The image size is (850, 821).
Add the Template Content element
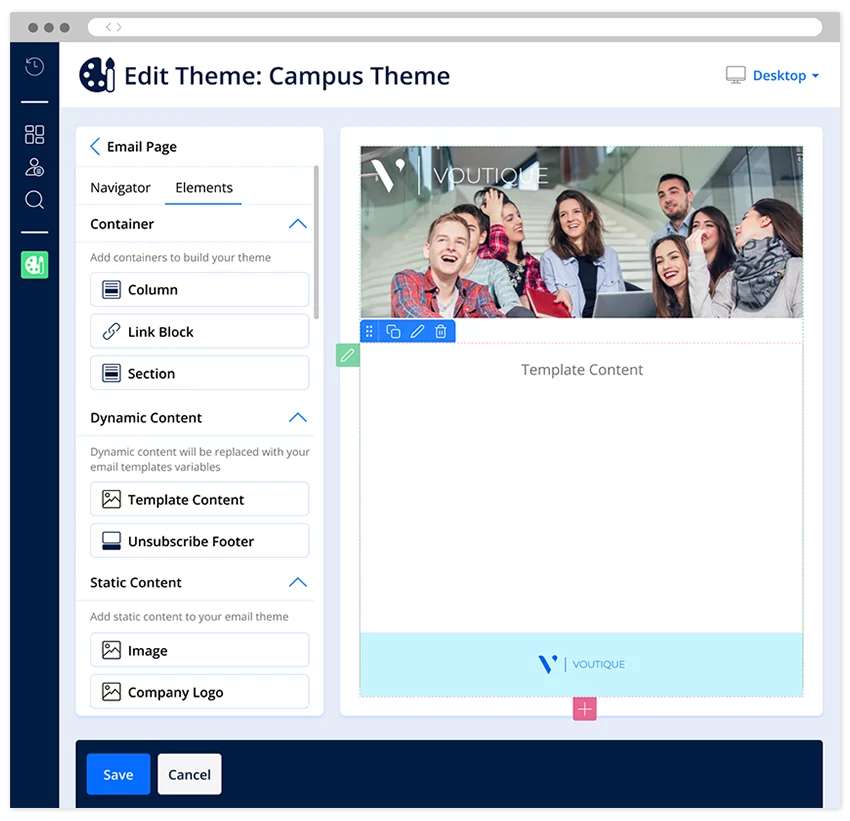click(199, 499)
